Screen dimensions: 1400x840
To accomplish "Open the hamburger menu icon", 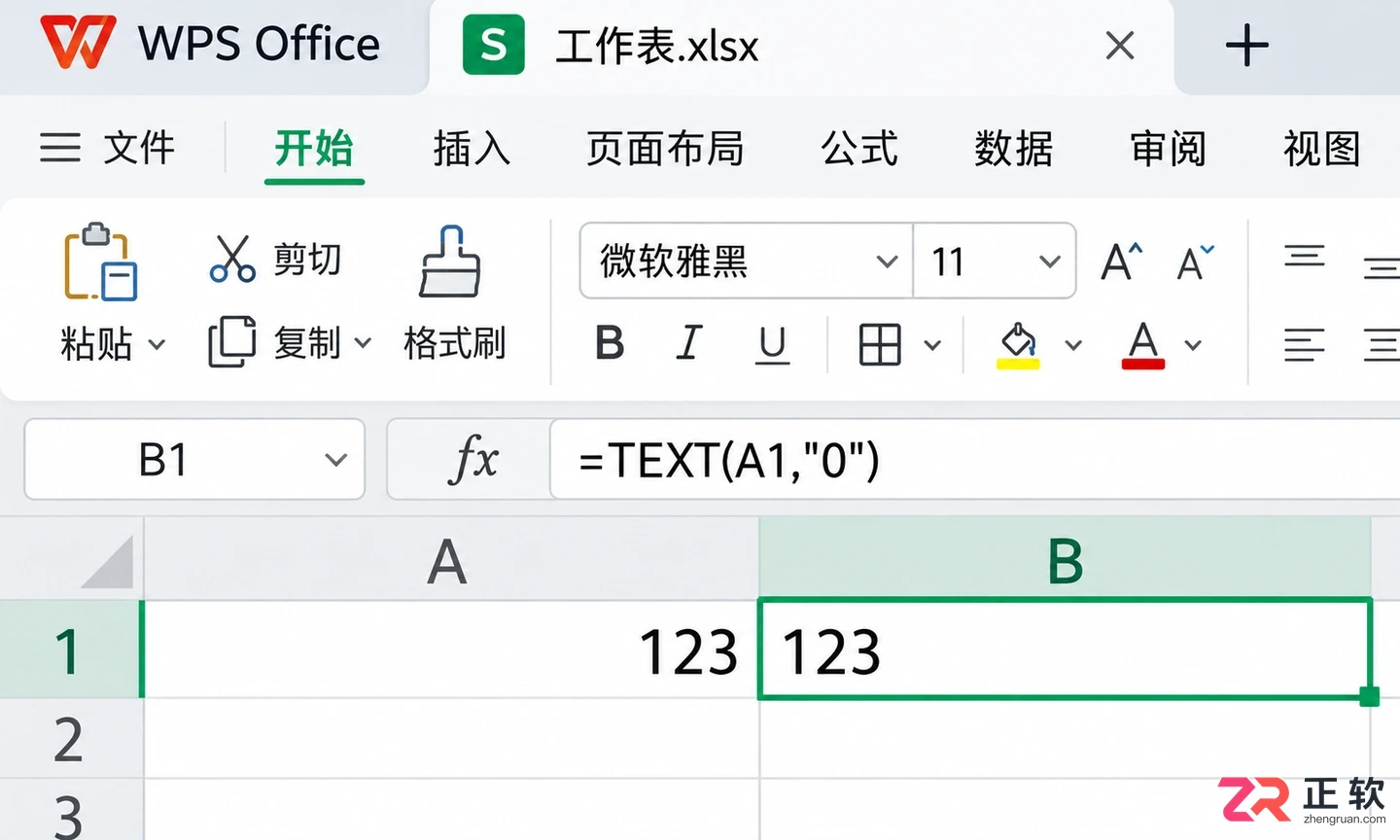I will pyautogui.click(x=60, y=148).
